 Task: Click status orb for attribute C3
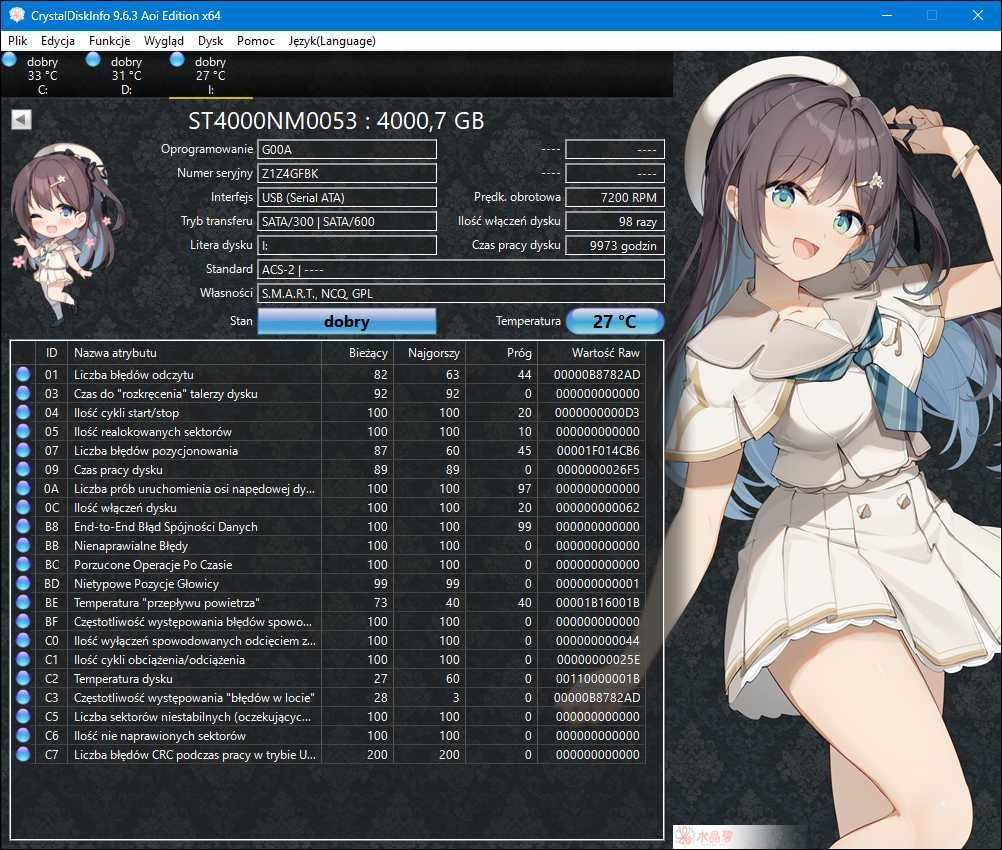point(23,697)
